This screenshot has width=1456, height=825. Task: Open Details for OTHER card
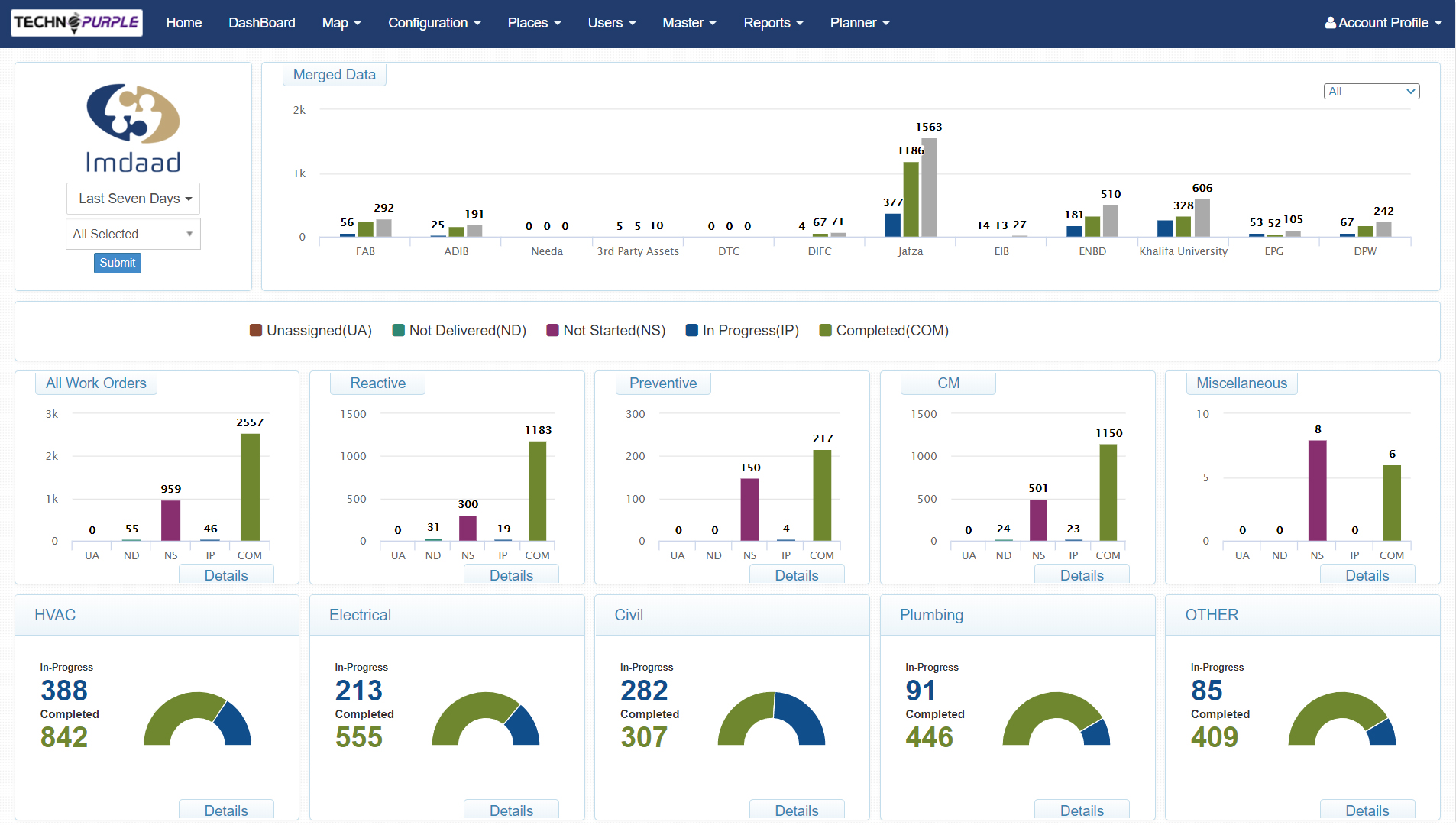pyautogui.click(x=1367, y=810)
